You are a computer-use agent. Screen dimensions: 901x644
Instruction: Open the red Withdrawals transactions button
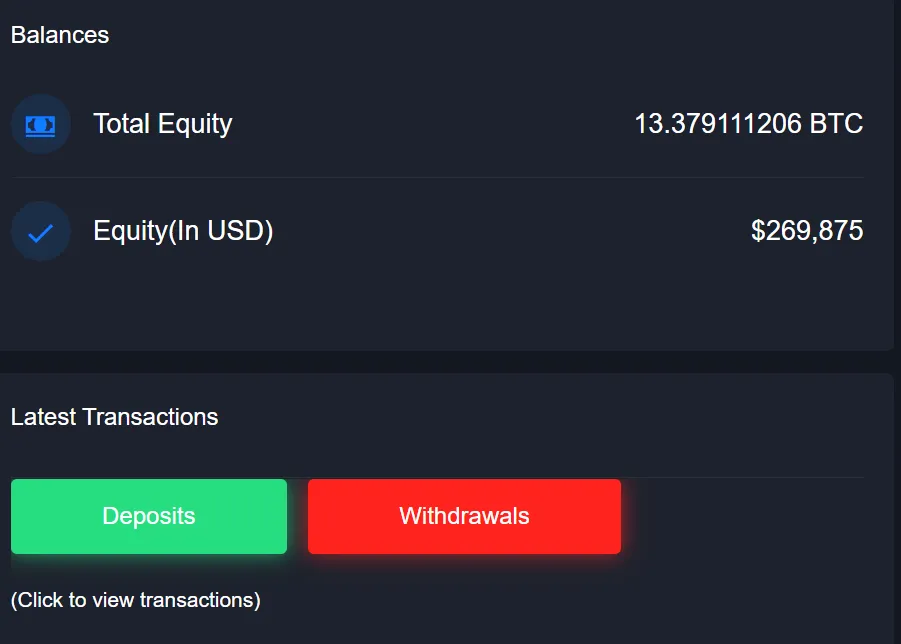[464, 516]
